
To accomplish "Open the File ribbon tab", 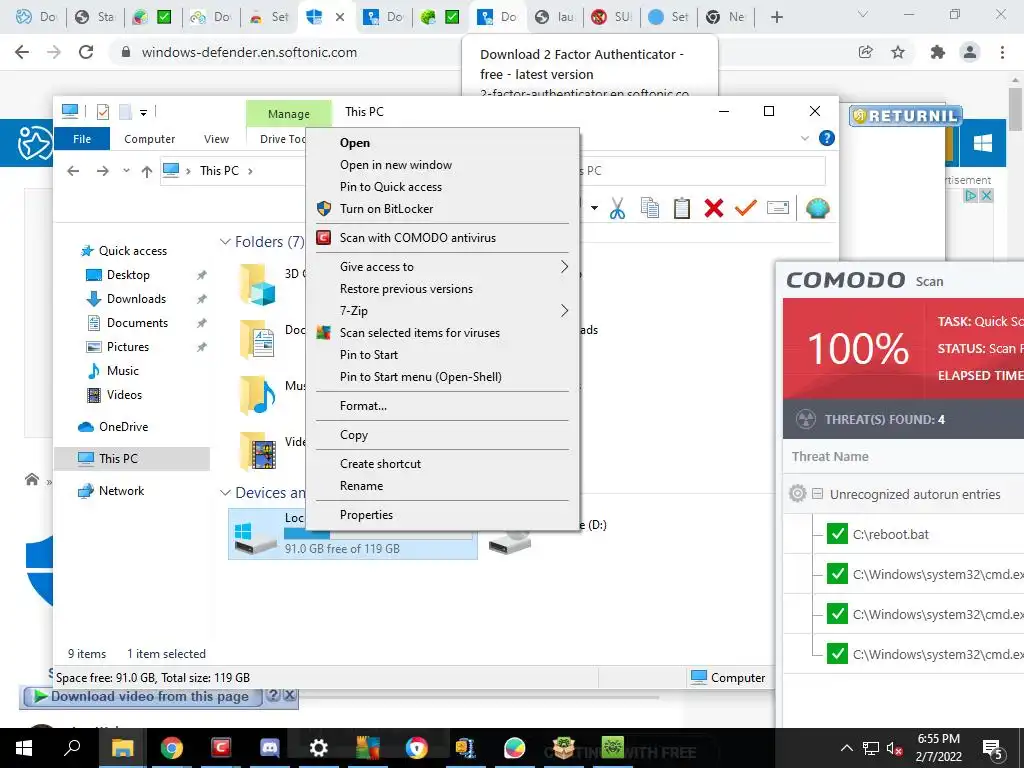I will pyautogui.click(x=82, y=138).
